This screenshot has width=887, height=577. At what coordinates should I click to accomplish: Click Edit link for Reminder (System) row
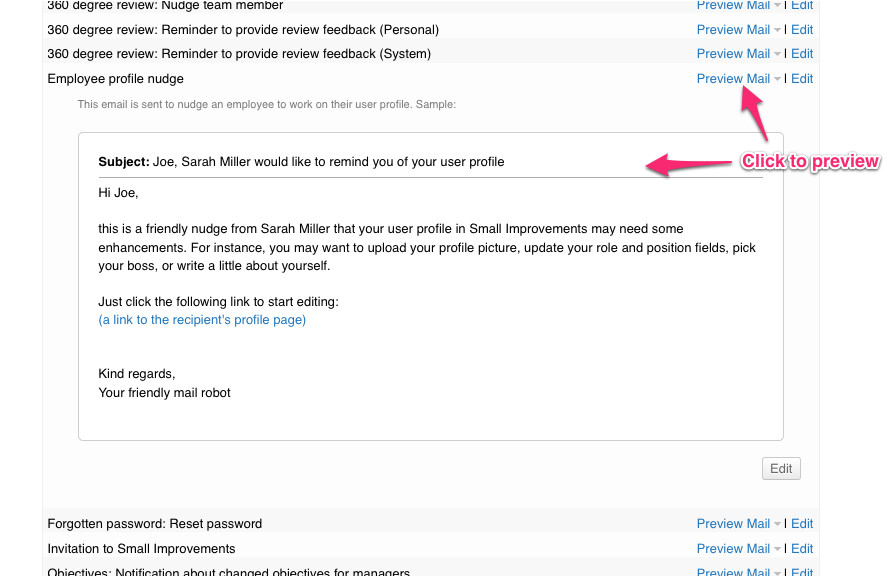click(x=802, y=53)
